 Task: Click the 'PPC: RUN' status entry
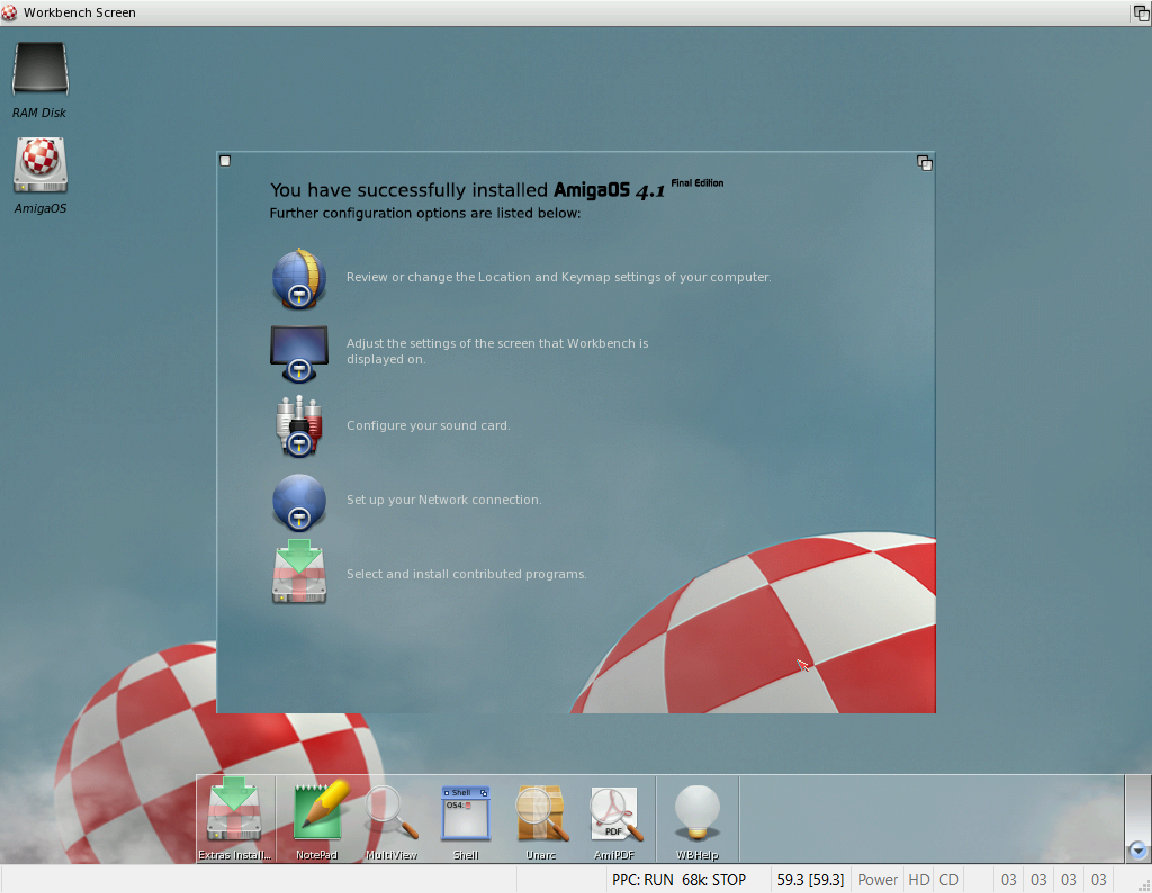pos(643,880)
